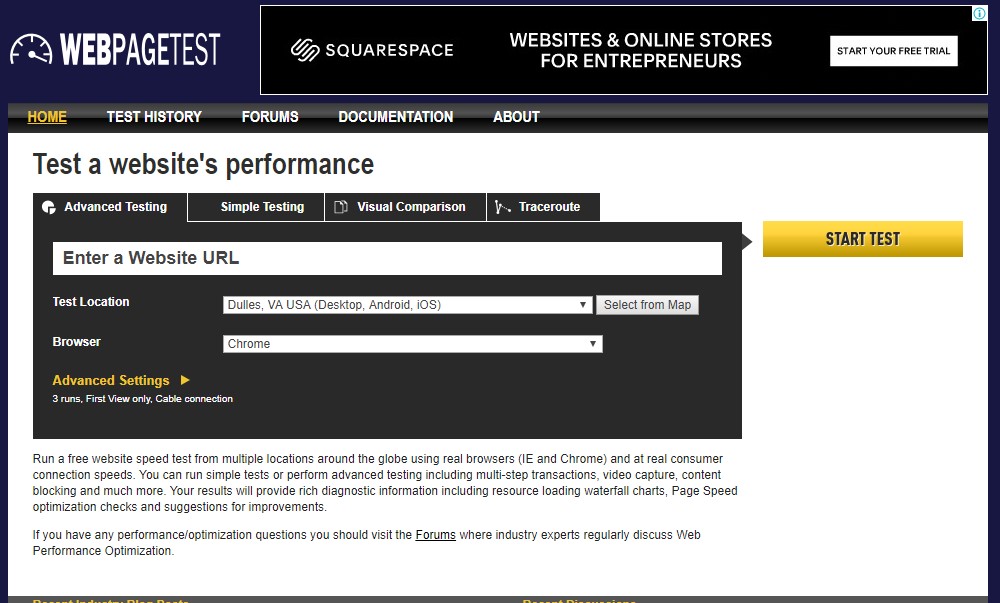Click the '3 runs, First View only, Cable connection' text

pyautogui.click(x=142, y=399)
